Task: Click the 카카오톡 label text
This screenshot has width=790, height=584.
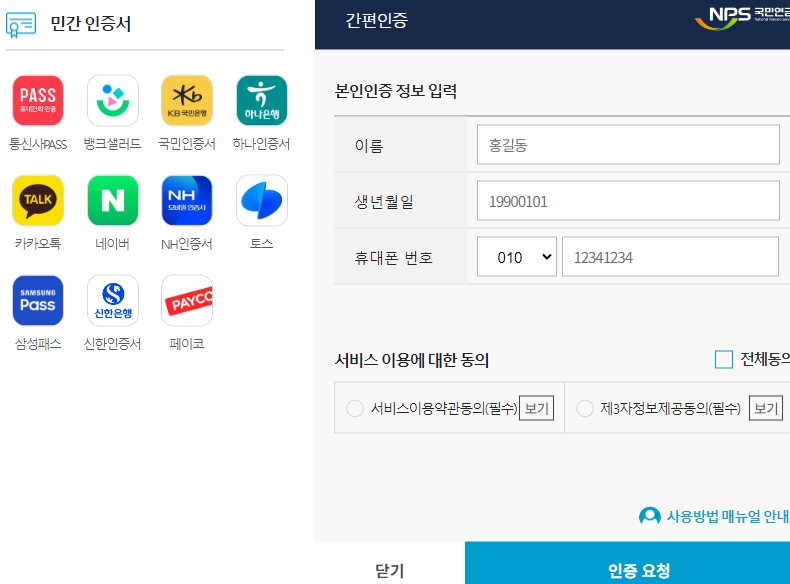Action: point(38,244)
